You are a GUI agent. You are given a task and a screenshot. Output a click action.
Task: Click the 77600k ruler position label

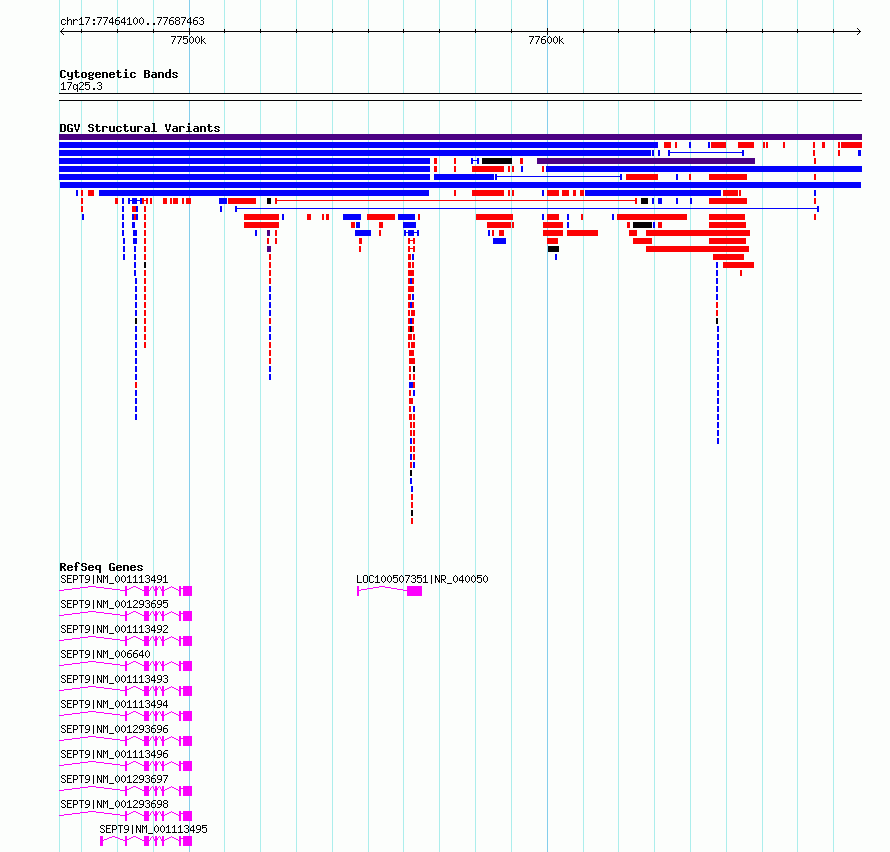546,40
